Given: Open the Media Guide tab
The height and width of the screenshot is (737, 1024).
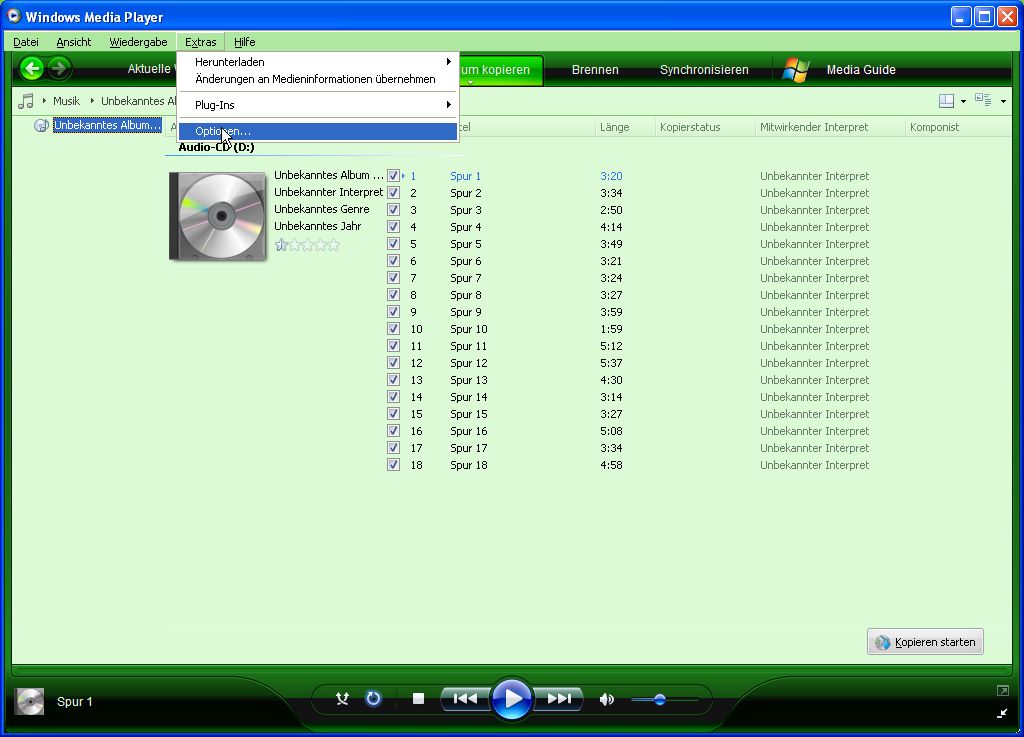Looking at the screenshot, I should pos(861,70).
